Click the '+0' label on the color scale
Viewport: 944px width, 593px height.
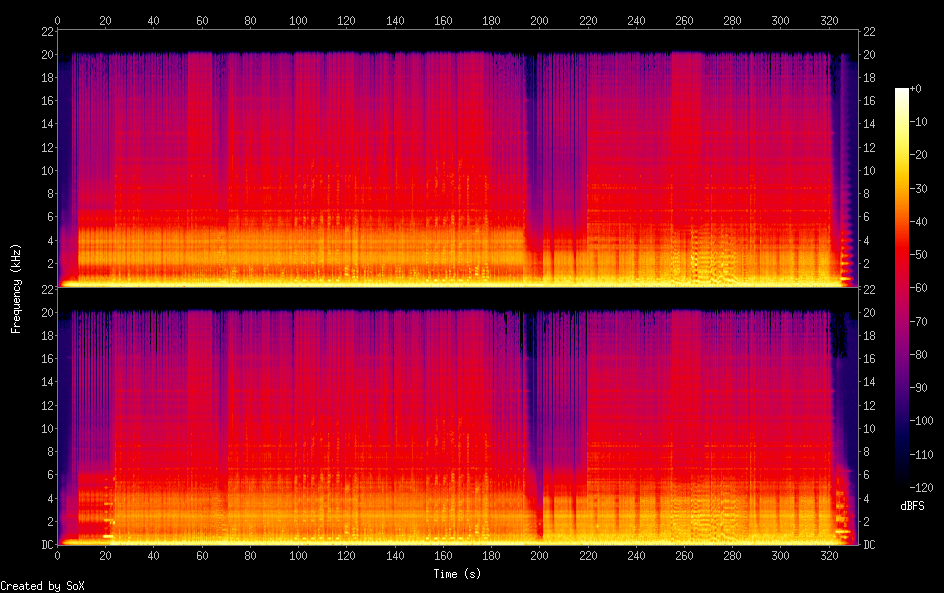[915, 88]
